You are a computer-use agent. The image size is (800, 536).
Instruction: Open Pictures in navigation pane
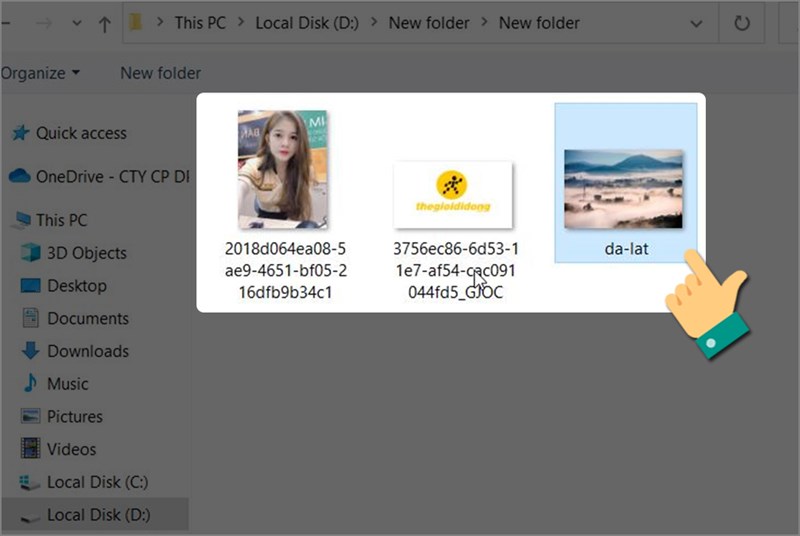coord(74,417)
